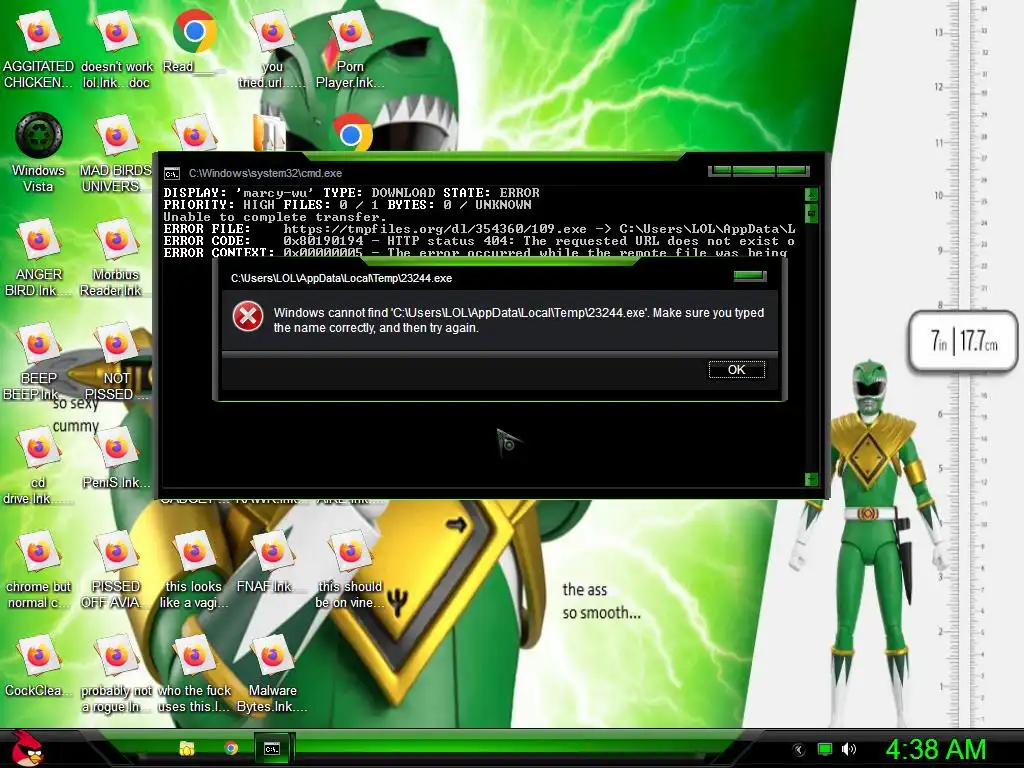
Task: Open File Explorer from the taskbar
Action: [187, 748]
